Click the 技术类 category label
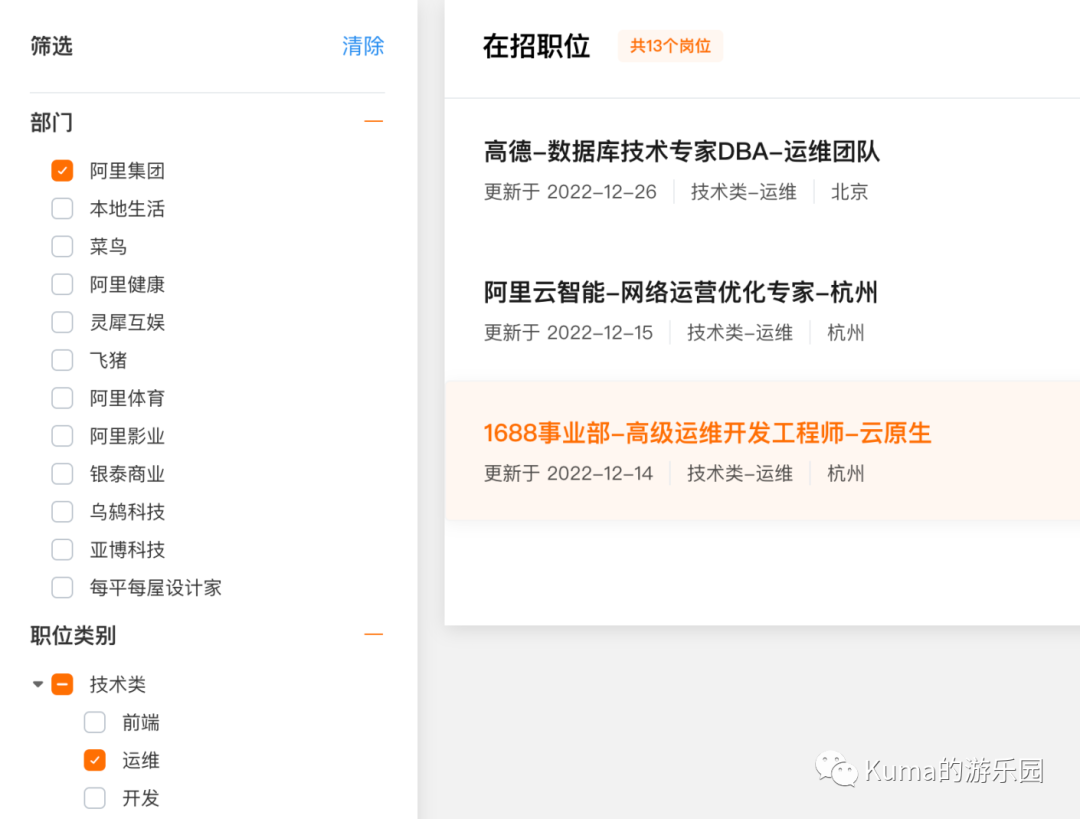This screenshot has width=1080, height=819. pos(118,685)
